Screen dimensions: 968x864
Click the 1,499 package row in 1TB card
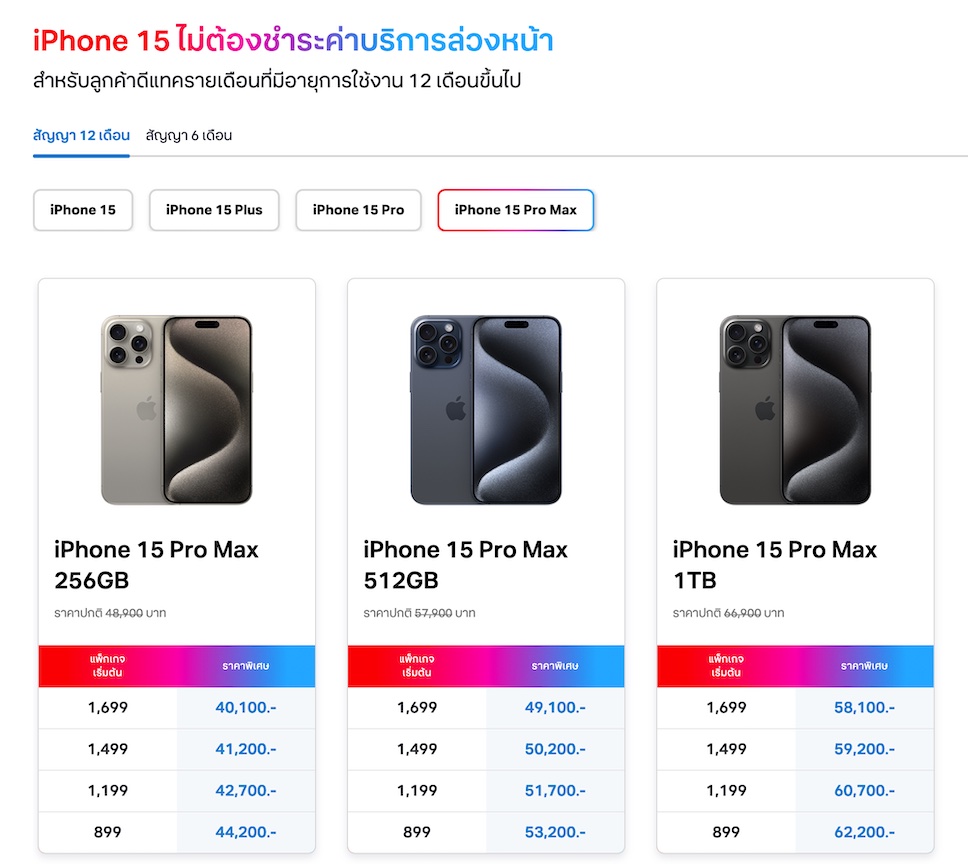click(726, 749)
